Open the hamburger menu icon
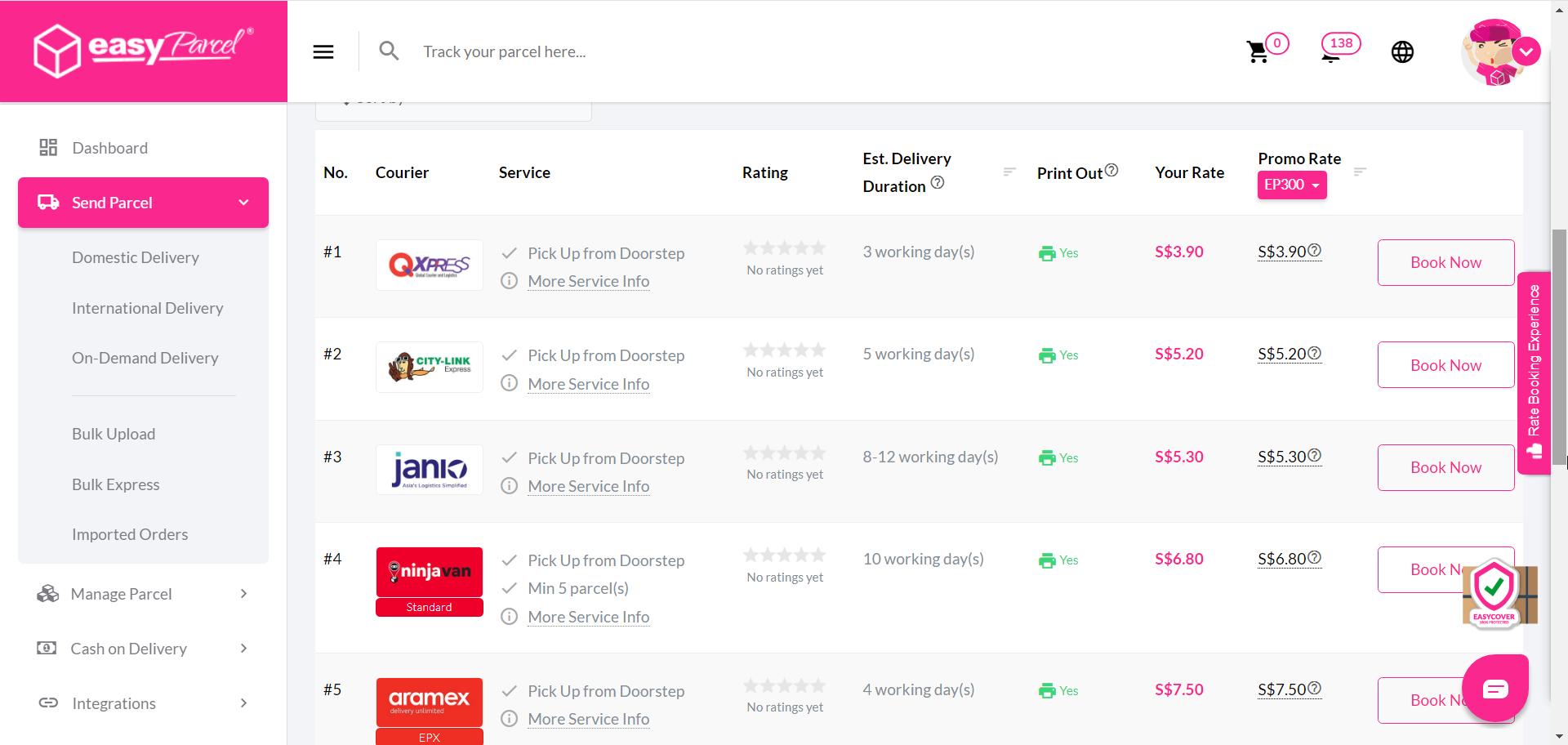Image resolution: width=1568 pixels, height=745 pixels. click(323, 51)
